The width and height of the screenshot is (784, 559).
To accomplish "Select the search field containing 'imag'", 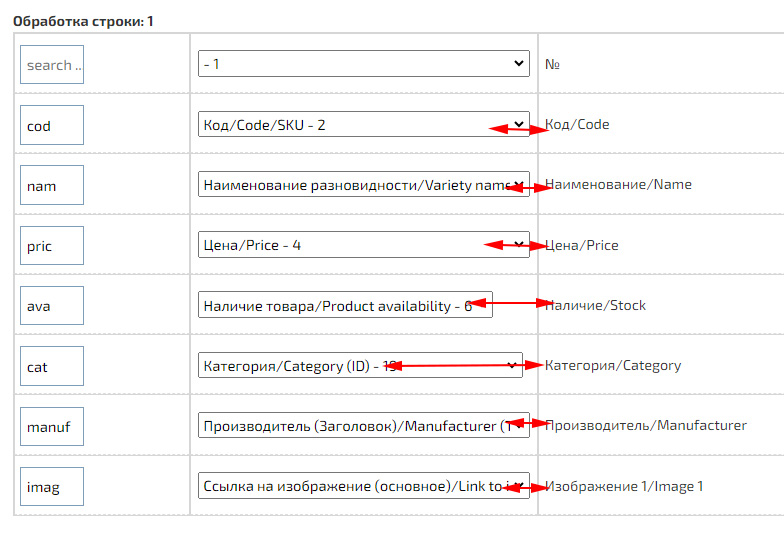I will (x=51, y=487).
